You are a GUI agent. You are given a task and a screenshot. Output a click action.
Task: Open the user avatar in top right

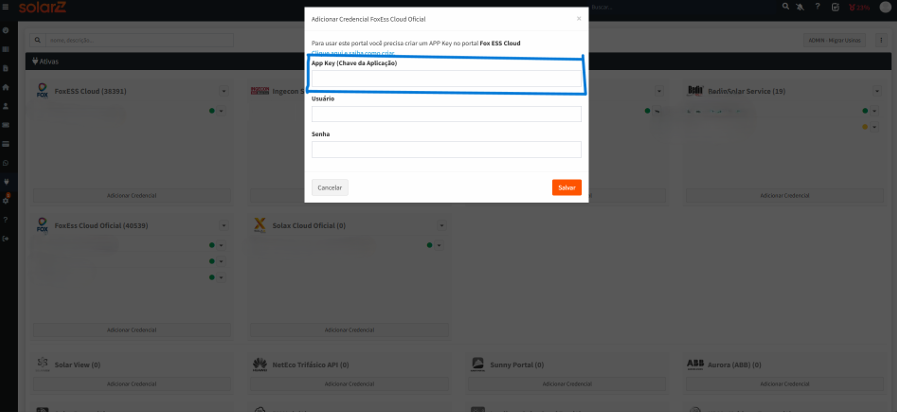tap(886, 7)
